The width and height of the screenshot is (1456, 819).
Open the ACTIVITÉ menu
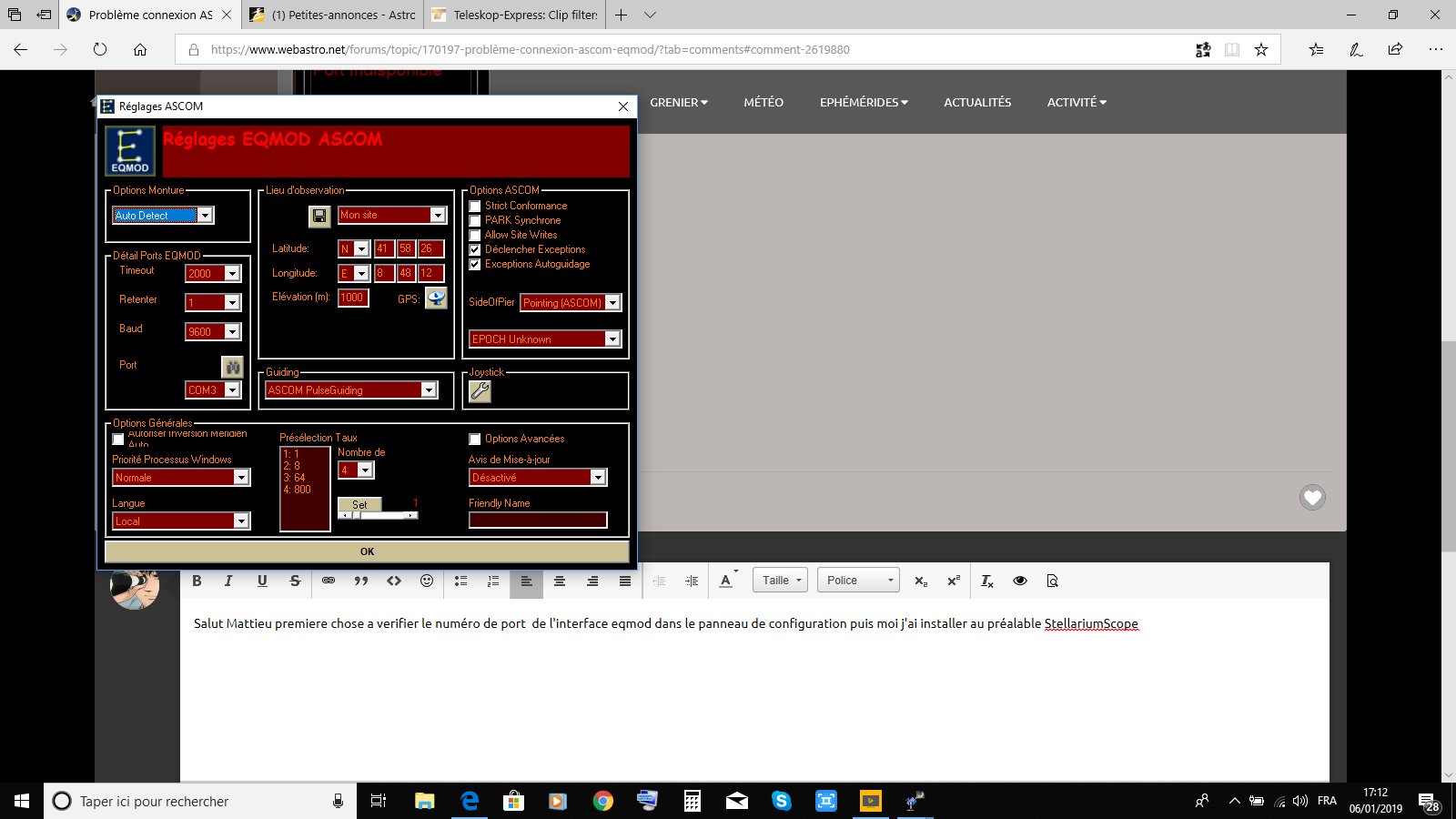[1077, 103]
